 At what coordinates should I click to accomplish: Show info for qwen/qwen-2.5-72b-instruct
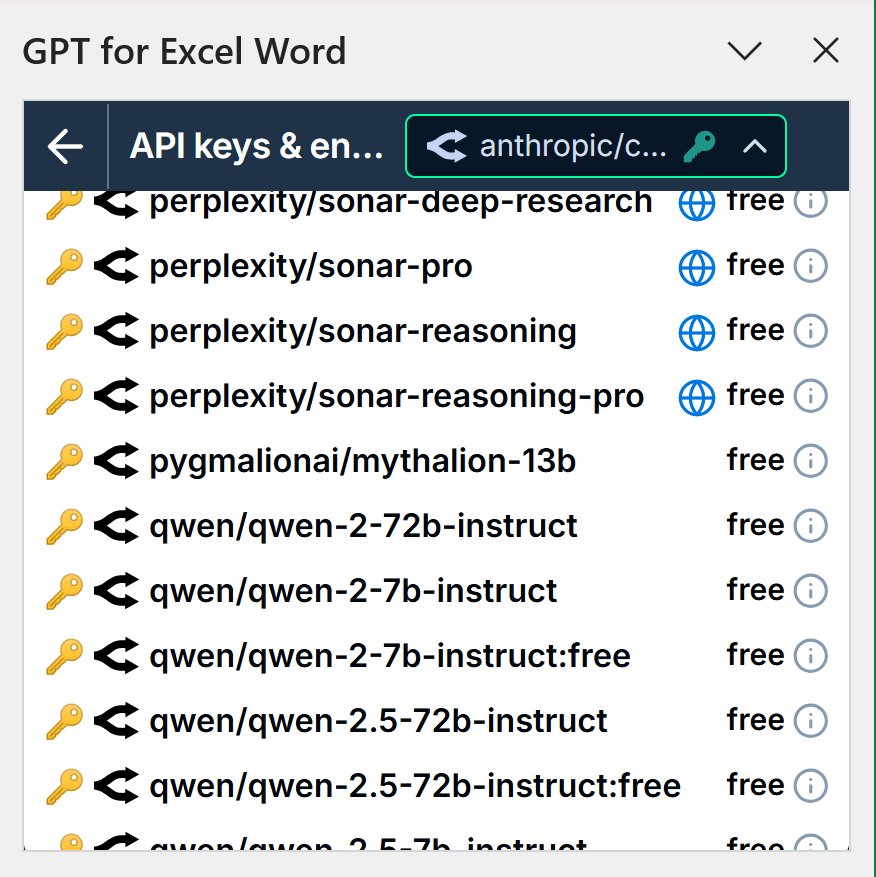811,720
